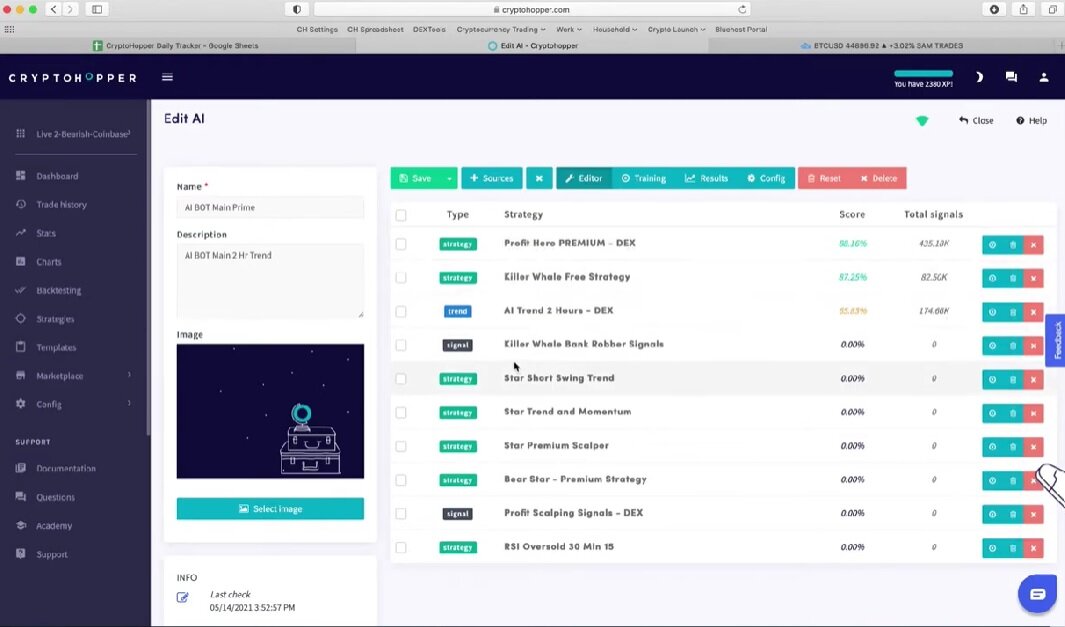This screenshot has height=627, width=1065.
Task: Click the Description text area
Action: click(270, 281)
